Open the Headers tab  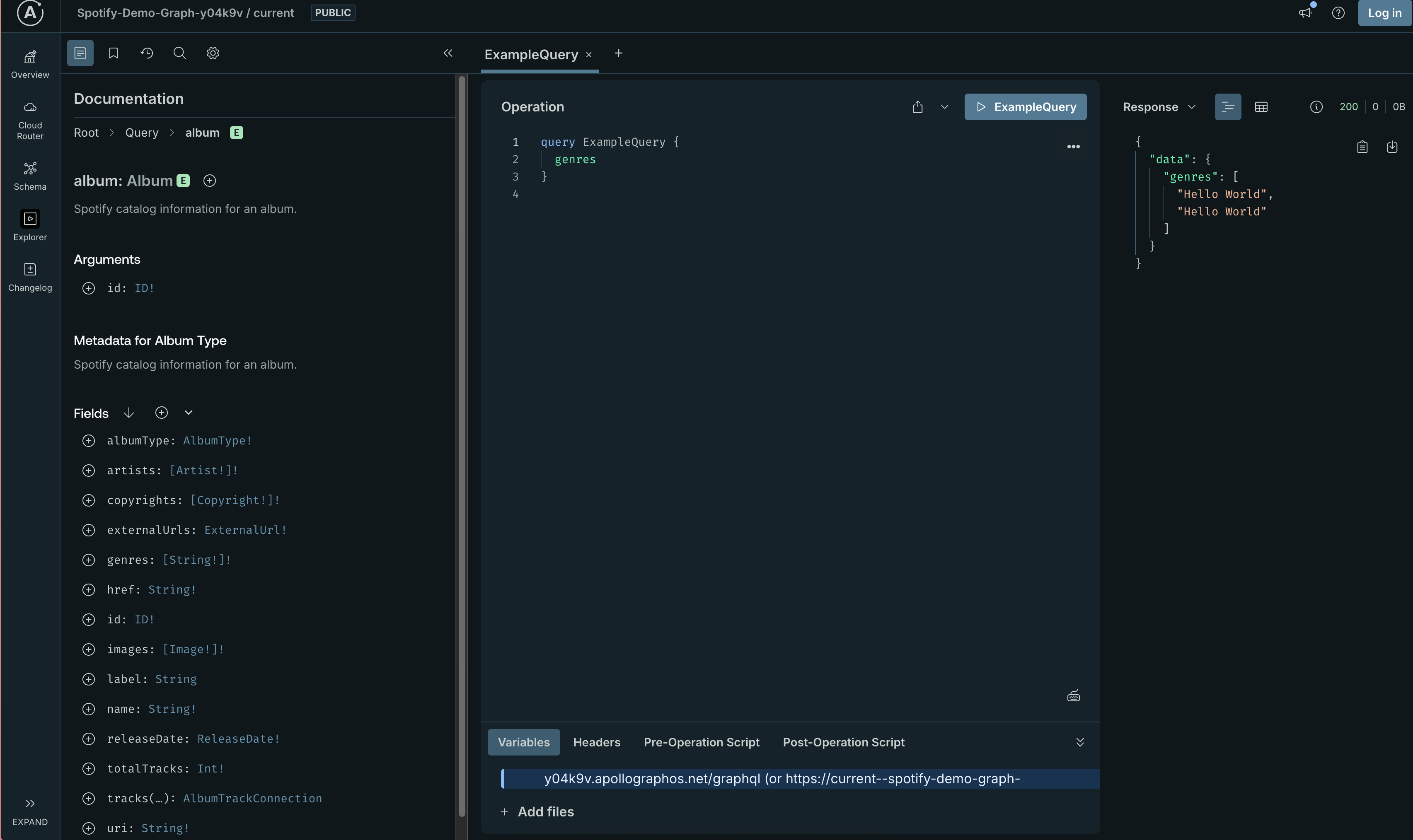pos(597,742)
